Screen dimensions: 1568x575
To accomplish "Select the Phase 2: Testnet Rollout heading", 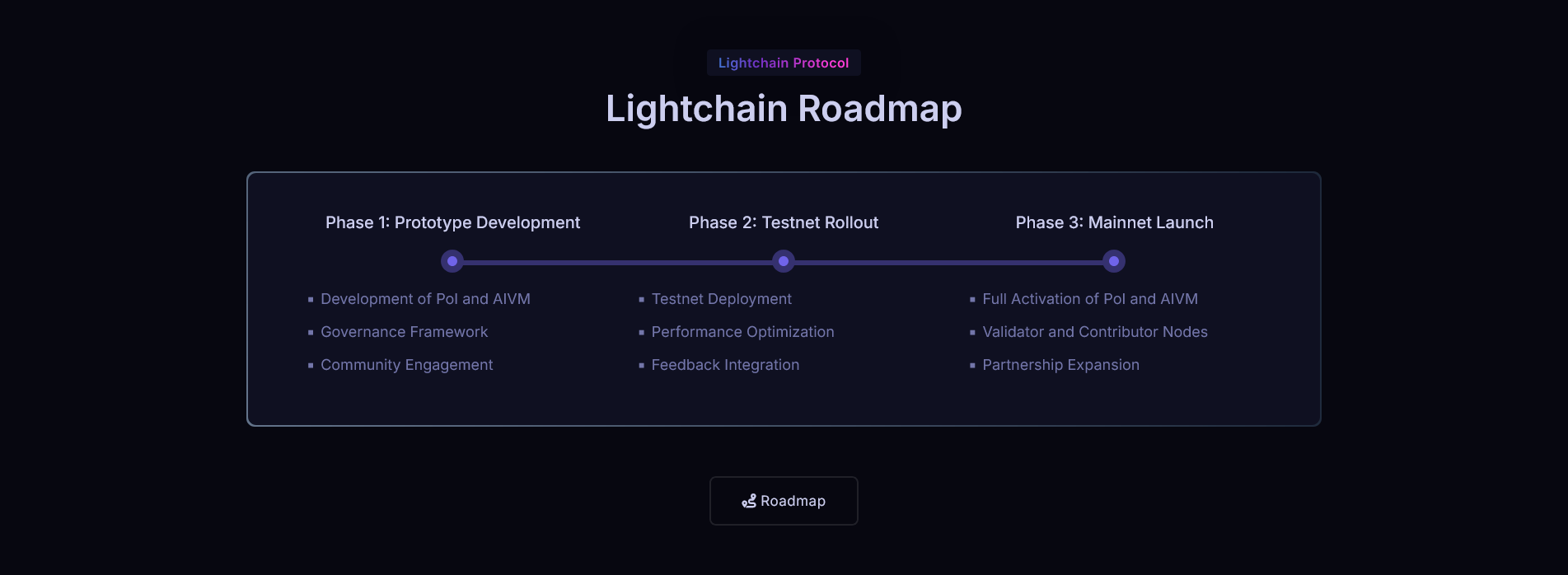I will pyautogui.click(x=784, y=222).
